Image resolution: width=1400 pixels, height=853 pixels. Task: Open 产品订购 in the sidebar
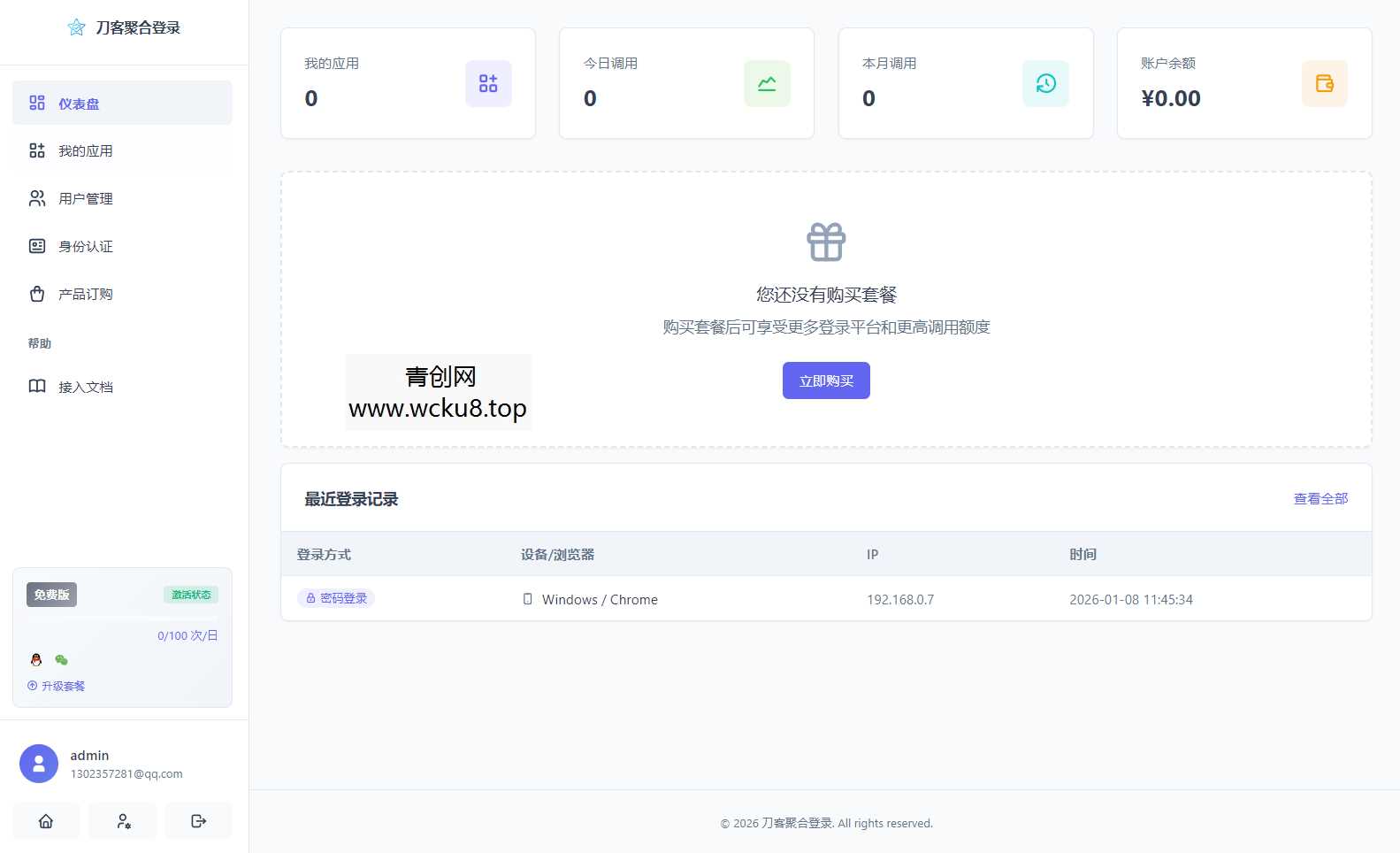pos(122,294)
